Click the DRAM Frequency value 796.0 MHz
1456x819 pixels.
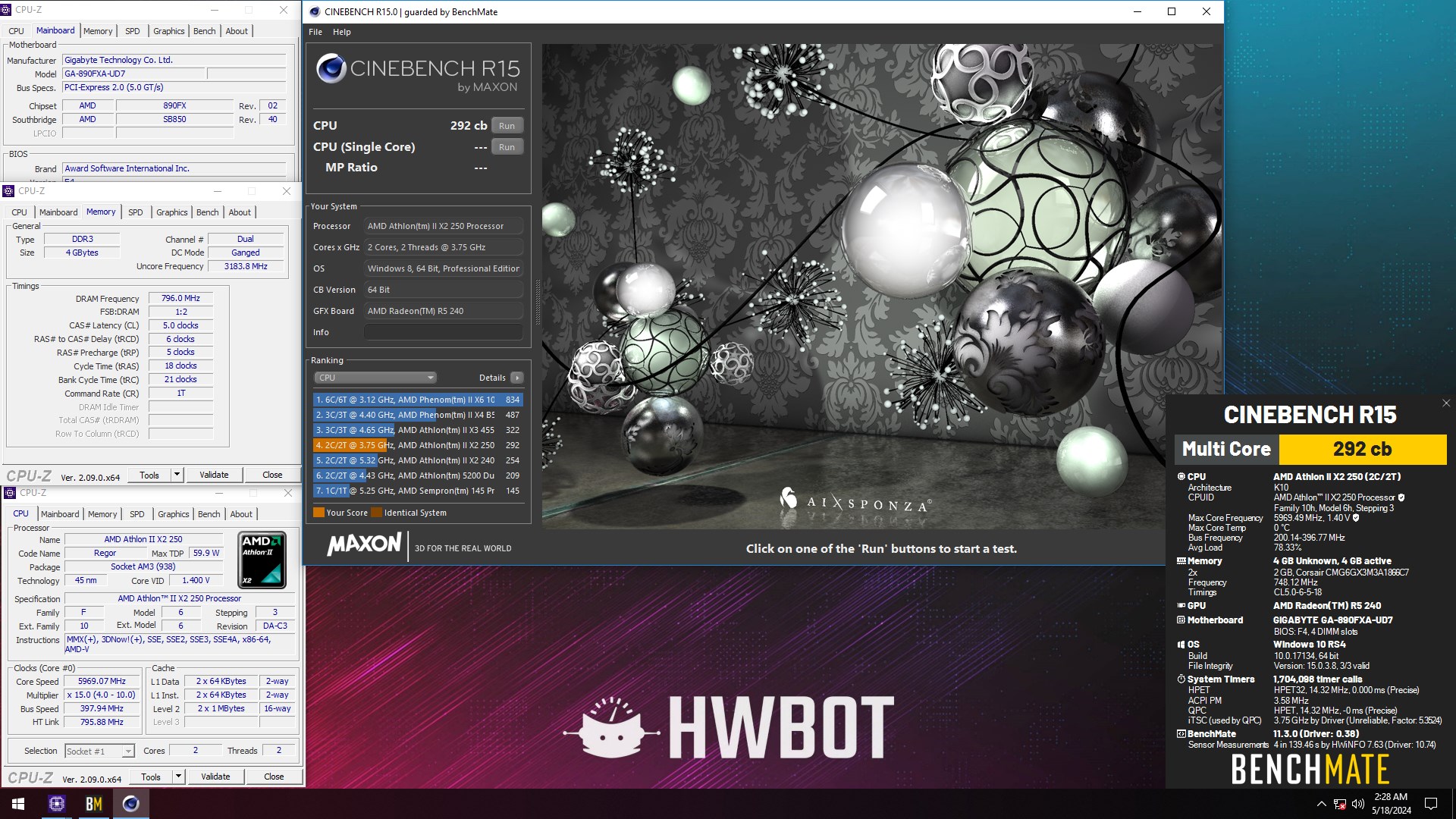tap(180, 298)
